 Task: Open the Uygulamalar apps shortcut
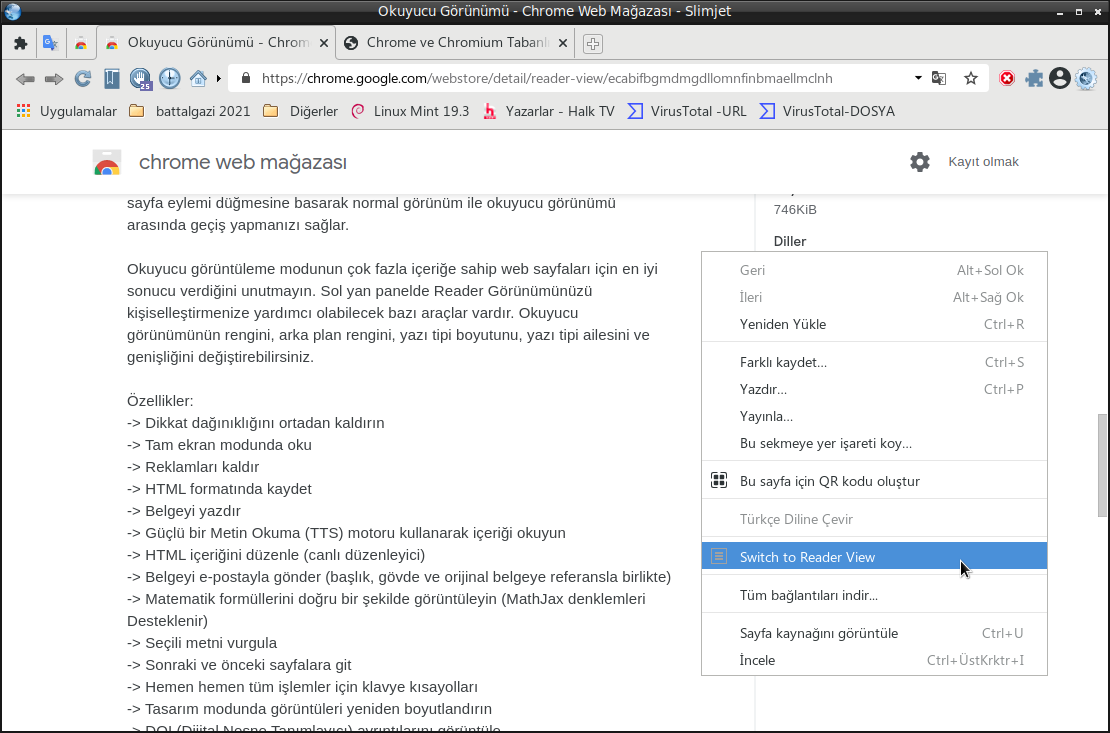67,111
